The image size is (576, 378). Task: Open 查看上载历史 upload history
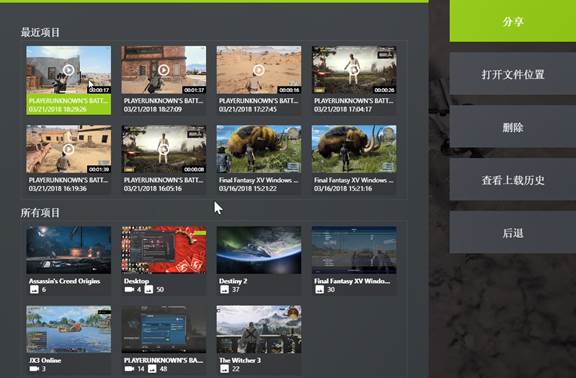[x=513, y=180]
